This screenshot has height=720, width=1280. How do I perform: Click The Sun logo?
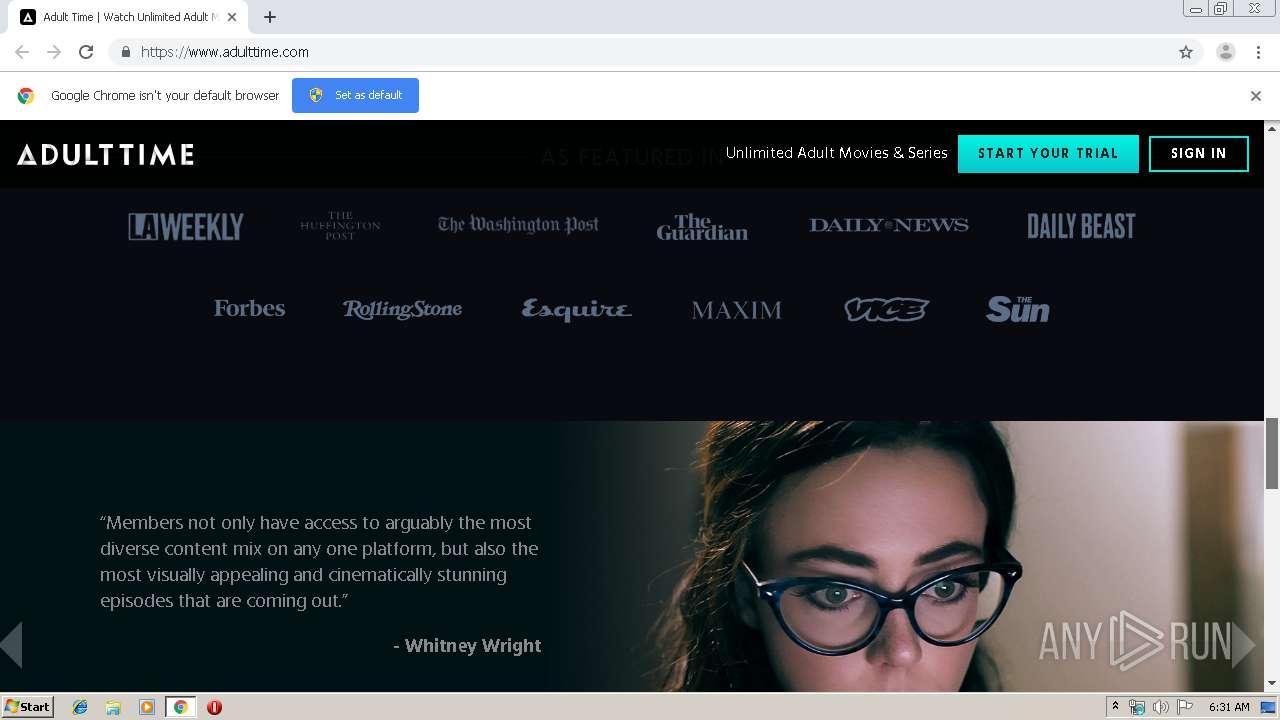click(1017, 309)
